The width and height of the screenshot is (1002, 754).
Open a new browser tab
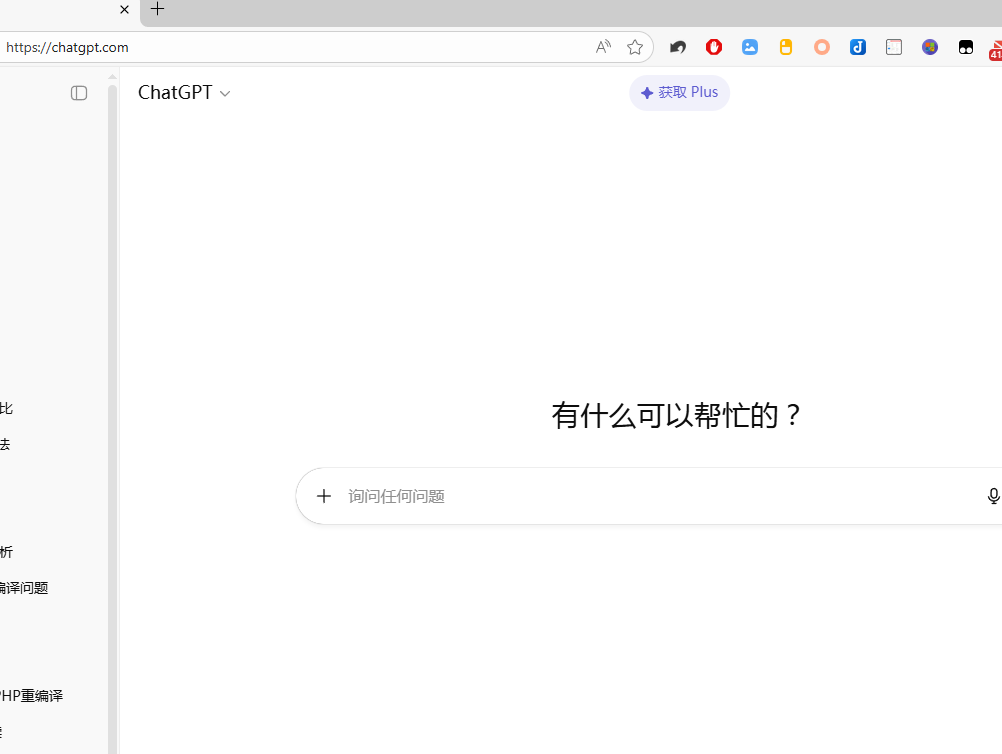[x=157, y=10]
